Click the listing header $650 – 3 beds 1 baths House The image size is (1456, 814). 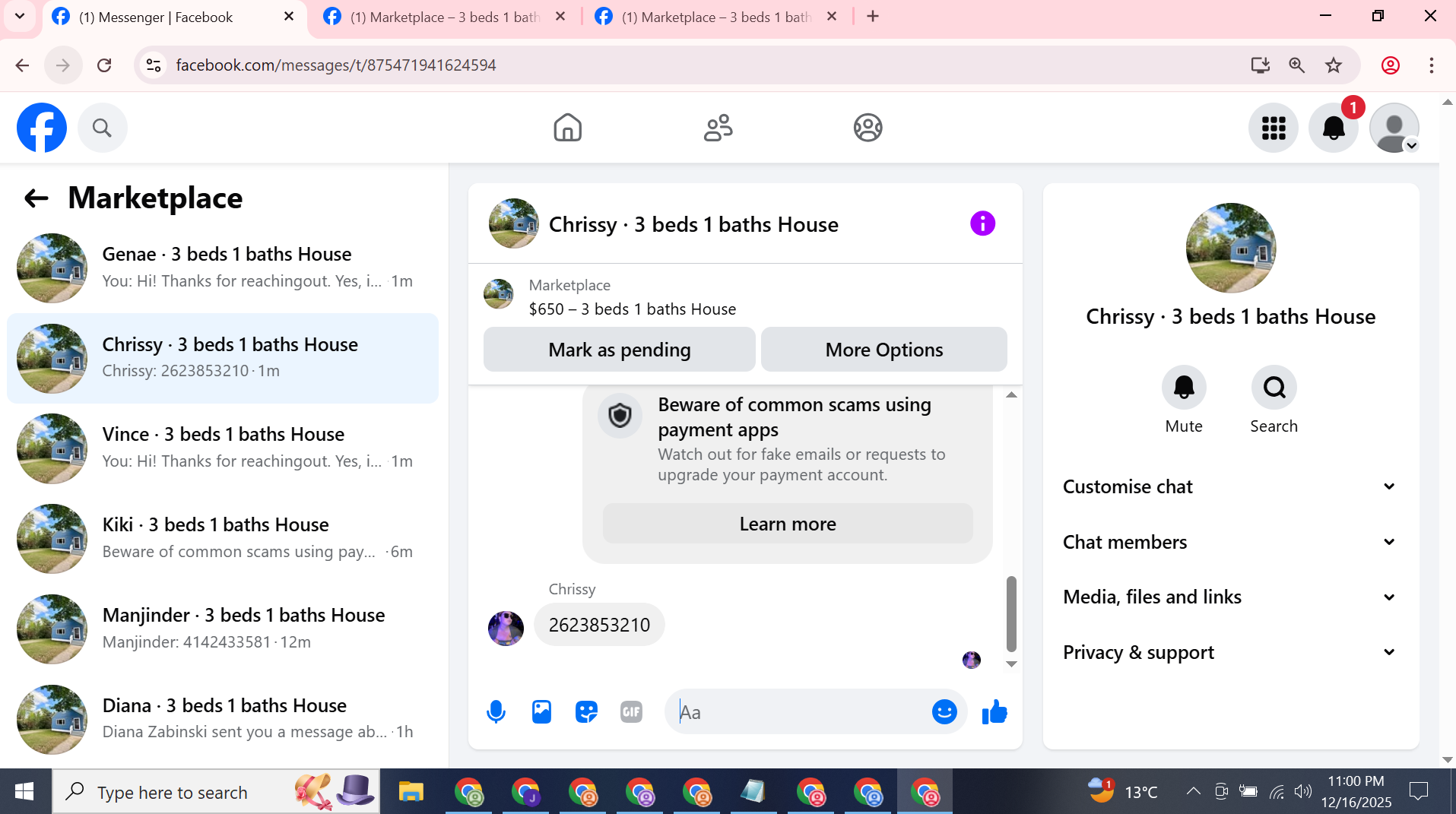633,309
